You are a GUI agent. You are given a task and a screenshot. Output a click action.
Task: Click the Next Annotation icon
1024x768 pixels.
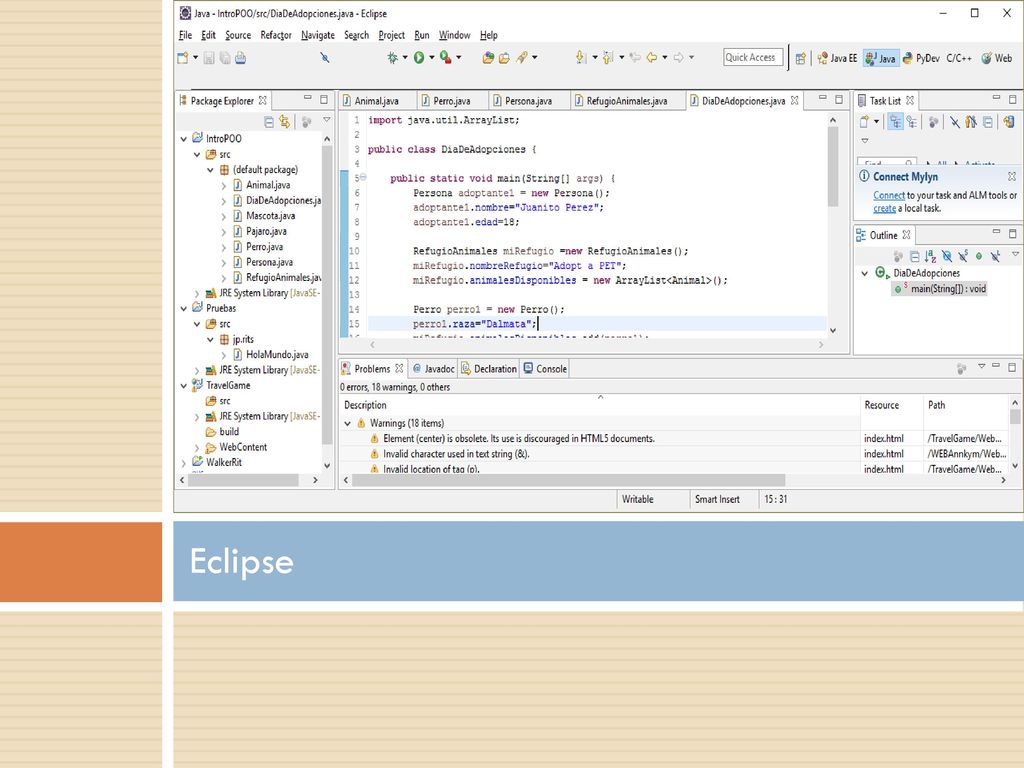[x=580, y=57]
